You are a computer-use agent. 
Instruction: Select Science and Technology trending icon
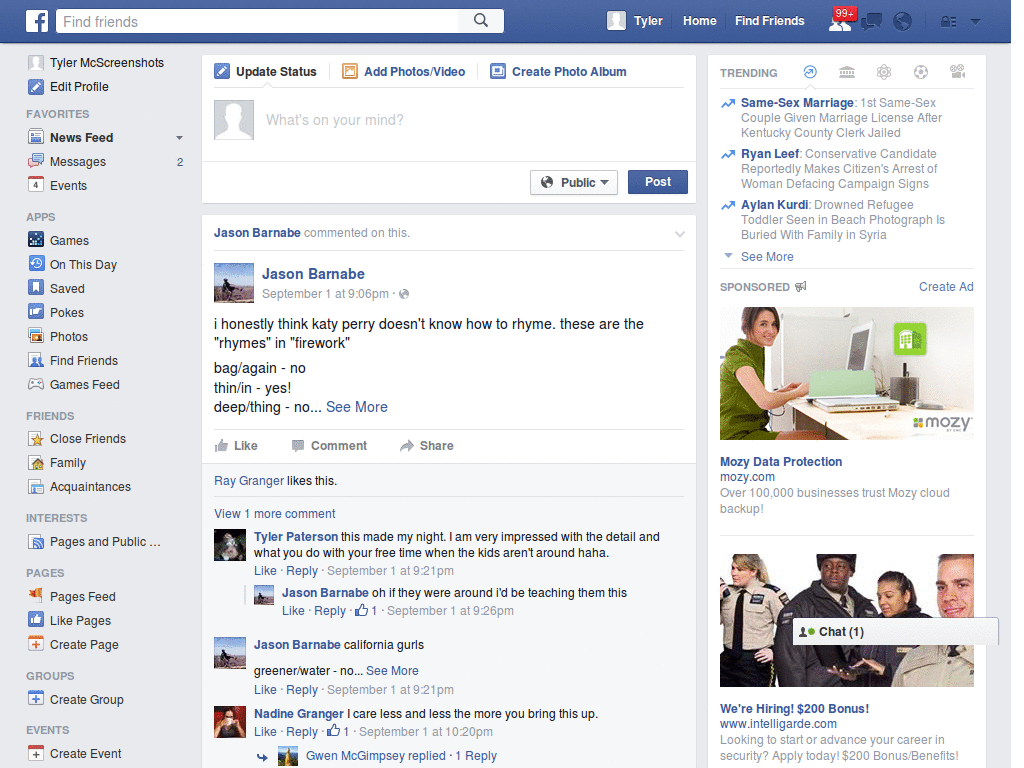click(884, 72)
